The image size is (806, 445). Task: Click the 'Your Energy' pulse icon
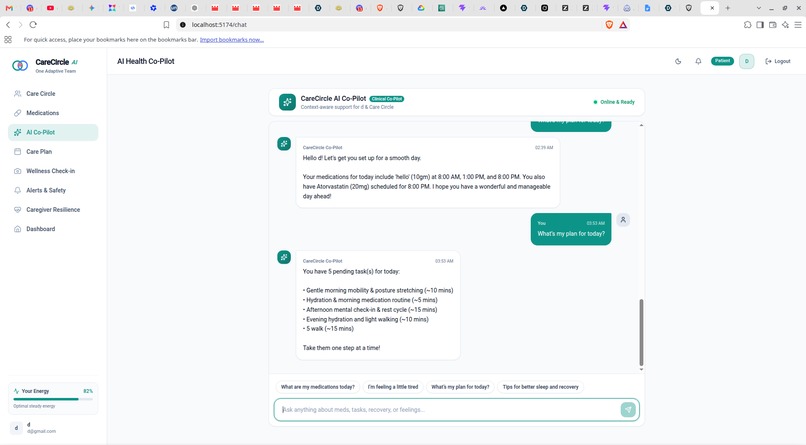point(16,391)
